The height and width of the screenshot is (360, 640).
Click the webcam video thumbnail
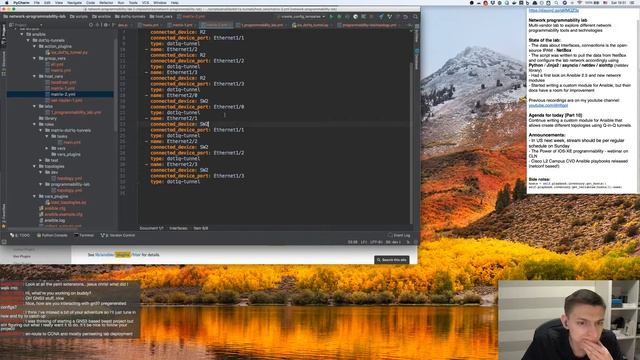click(569, 320)
